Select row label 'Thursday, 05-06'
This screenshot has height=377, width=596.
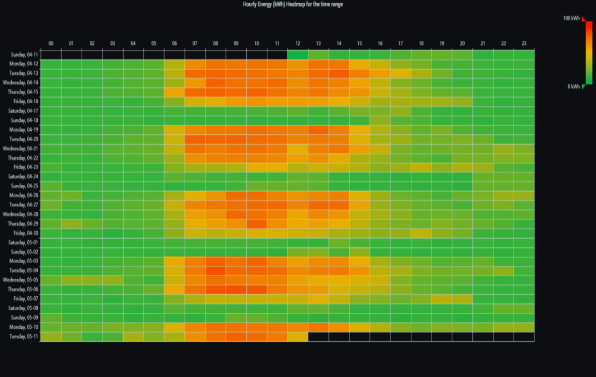pyautogui.click(x=23, y=290)
